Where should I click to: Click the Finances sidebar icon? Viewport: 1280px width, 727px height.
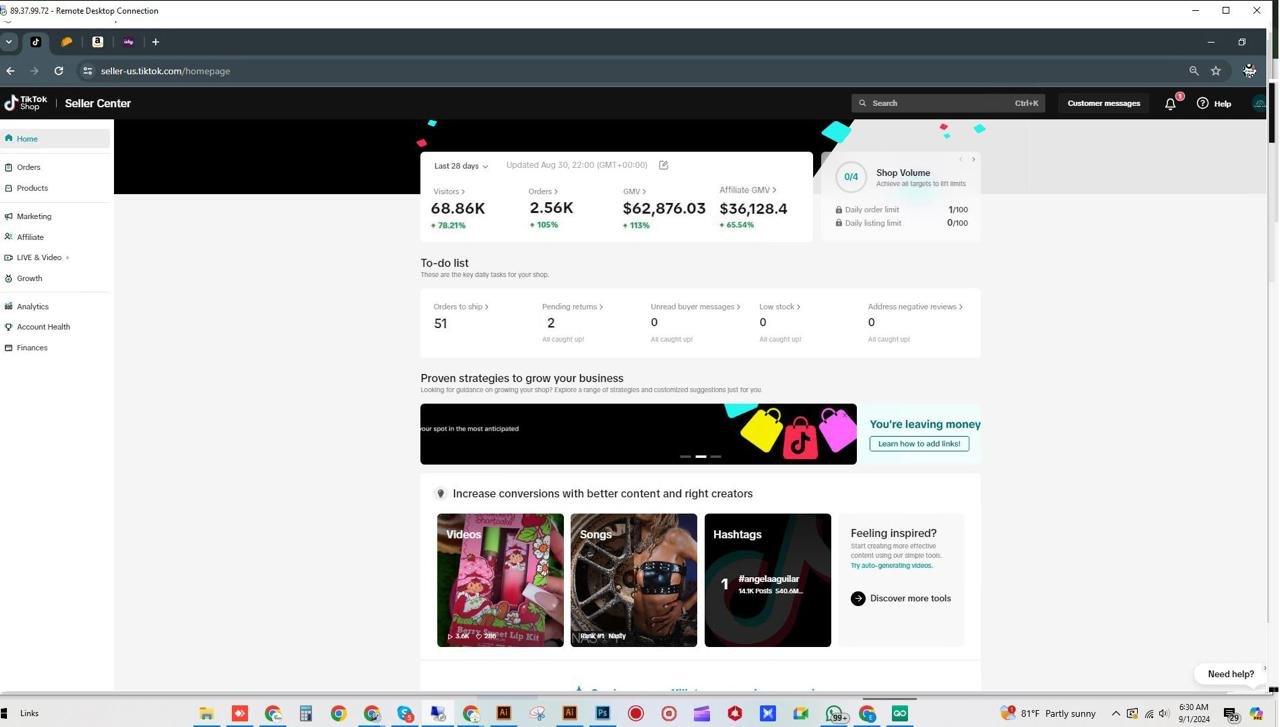[9, 348]
